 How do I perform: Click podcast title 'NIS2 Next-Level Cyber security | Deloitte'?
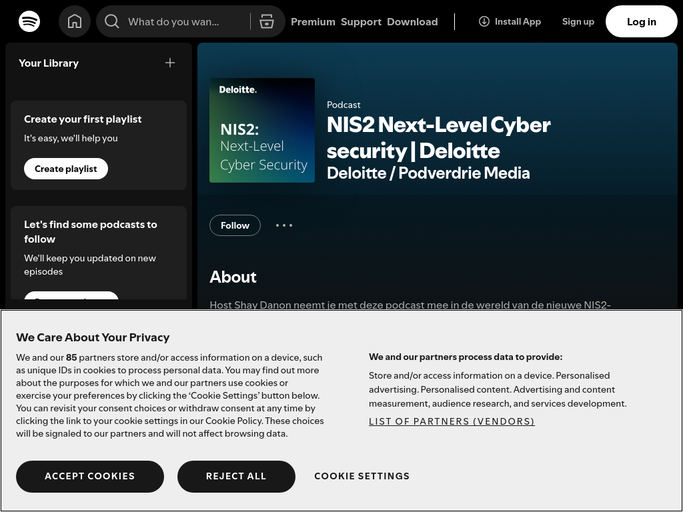(438, 138)
